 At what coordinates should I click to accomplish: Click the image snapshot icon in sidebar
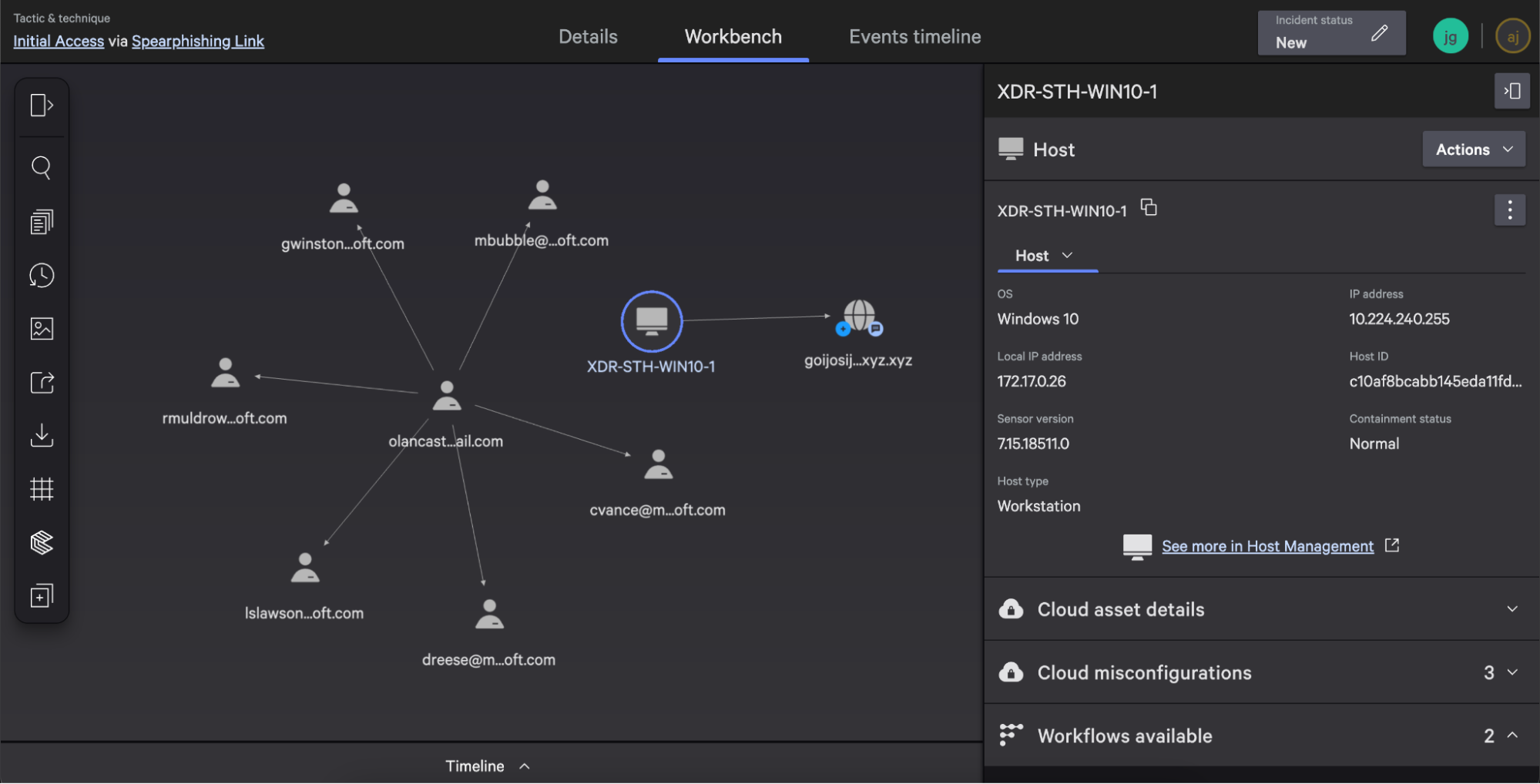tap(42, 329)
